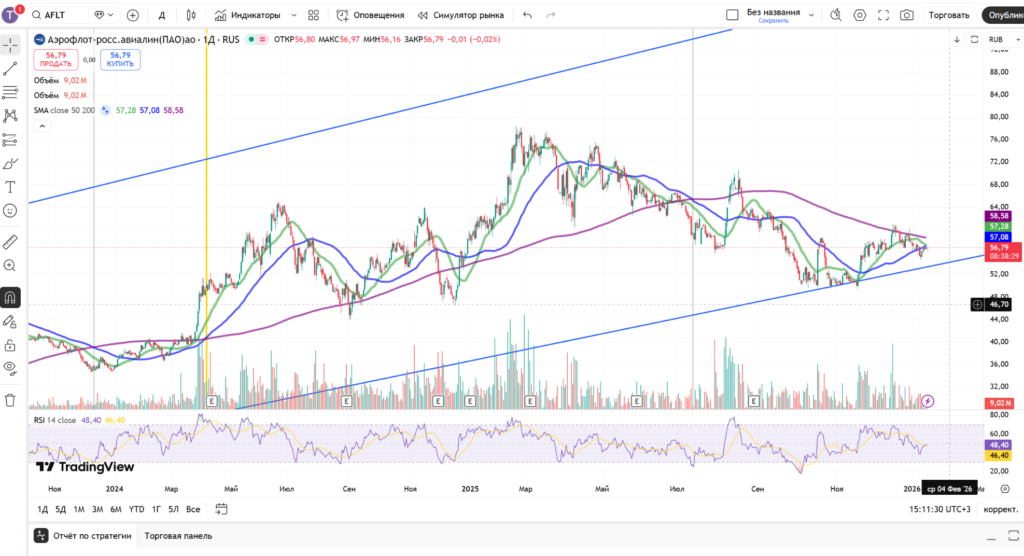The image size is (1024, 556).
Task: Open the quick search icon
Action: pyautogui.click(x=836, y=15)
